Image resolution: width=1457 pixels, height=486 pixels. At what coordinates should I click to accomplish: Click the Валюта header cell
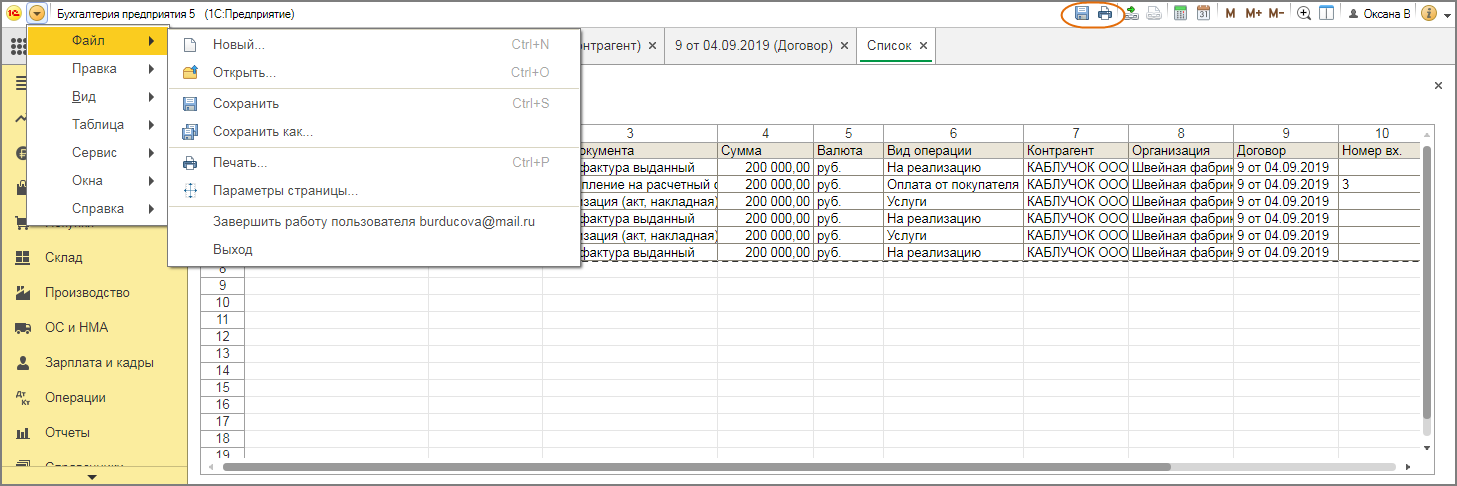[848, 151]
